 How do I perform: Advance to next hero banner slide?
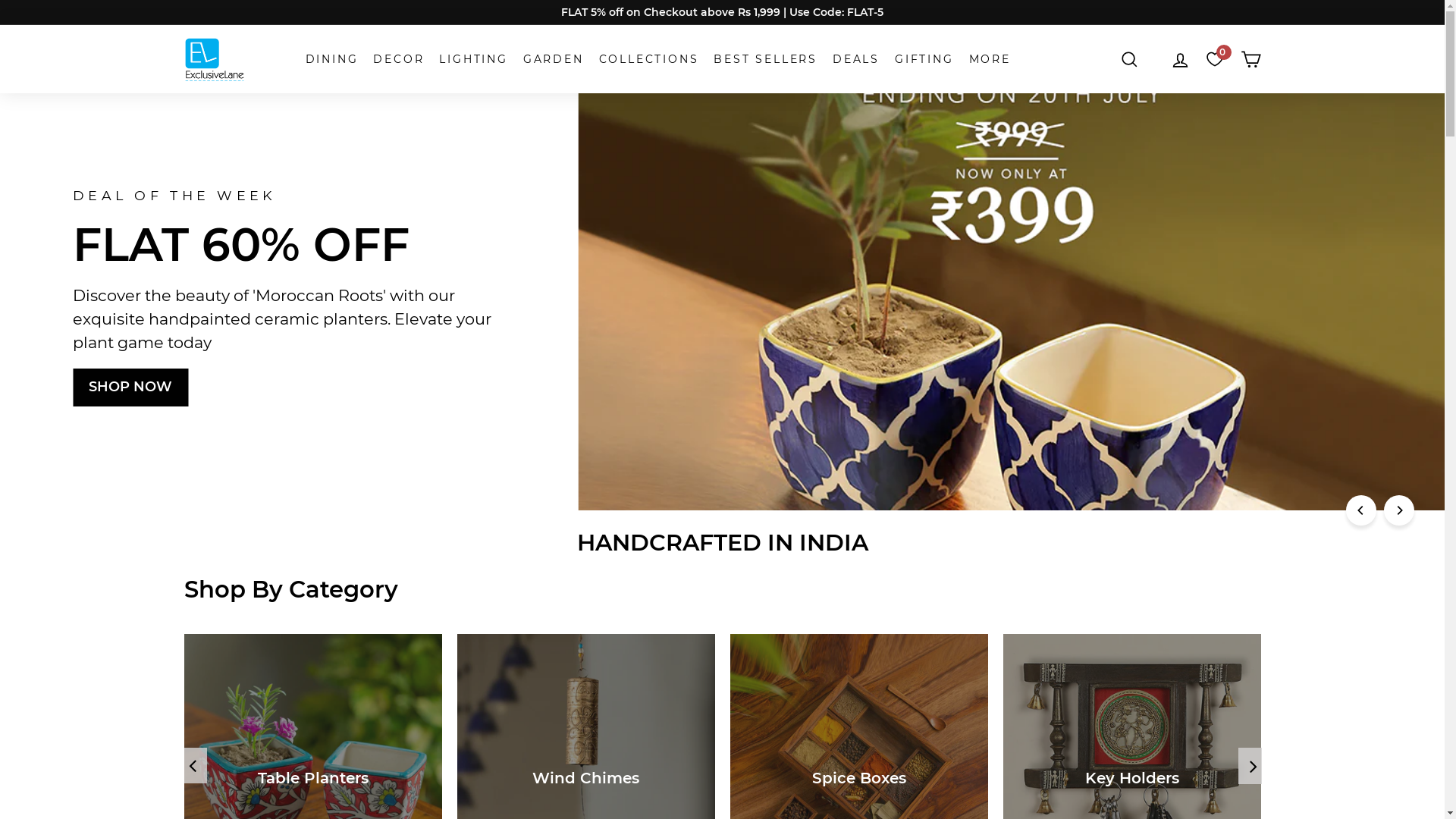click(x=1399, y=510)
